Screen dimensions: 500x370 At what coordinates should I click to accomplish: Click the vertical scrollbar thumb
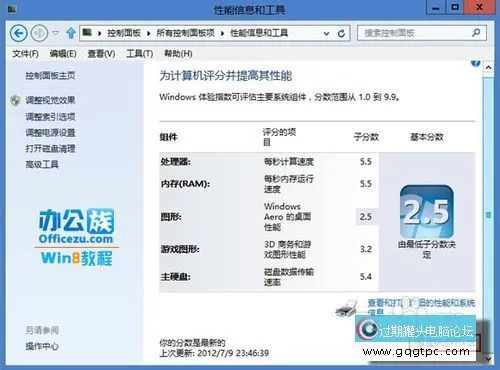(489, 215)
